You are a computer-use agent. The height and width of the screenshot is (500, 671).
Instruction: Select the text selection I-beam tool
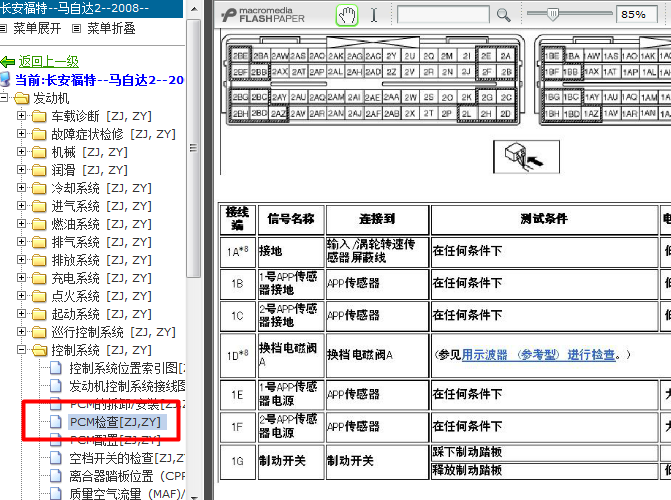(374, 15)
